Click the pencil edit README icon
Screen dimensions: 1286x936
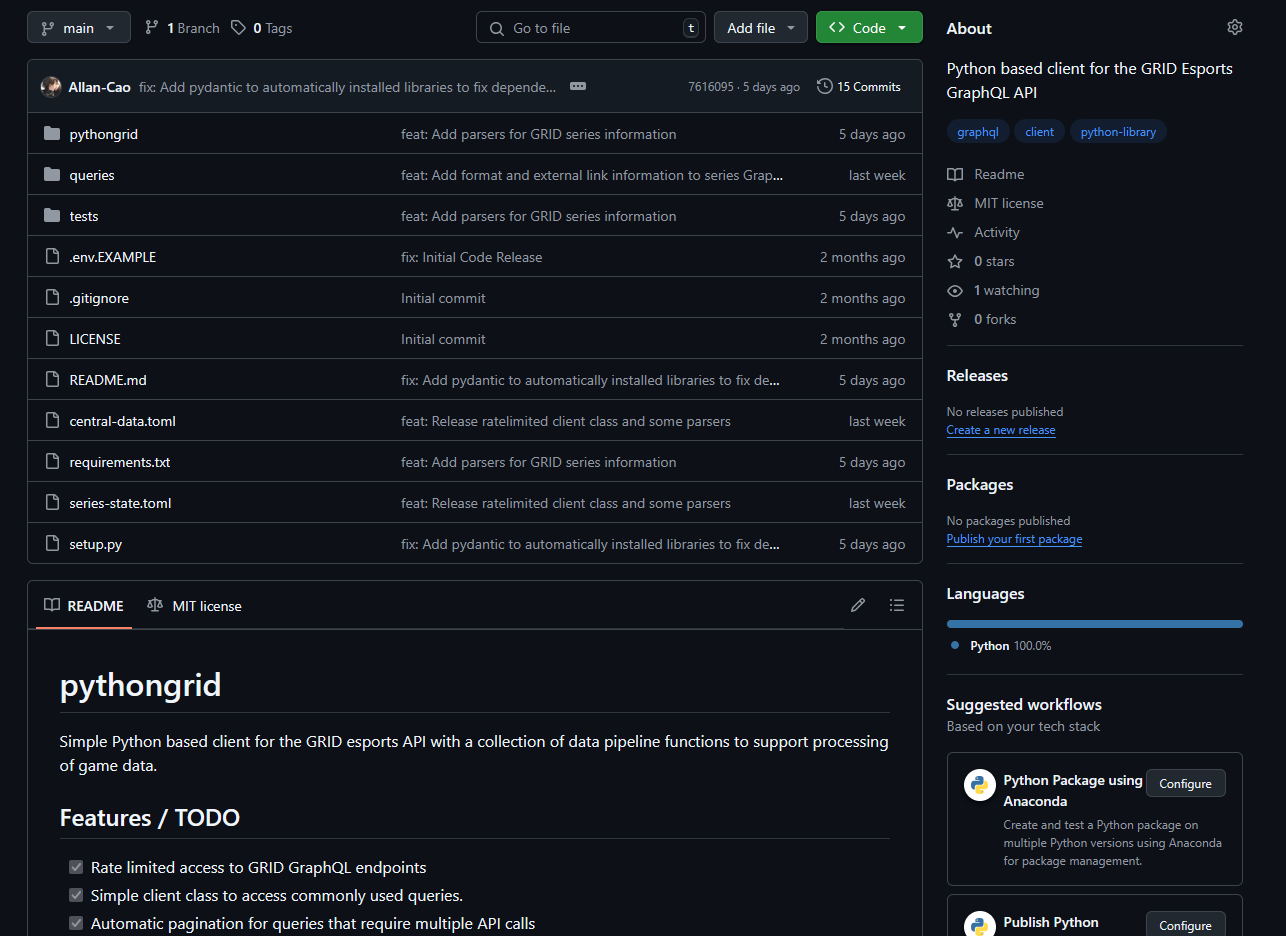pyautogui.click(x=858, y=605)
